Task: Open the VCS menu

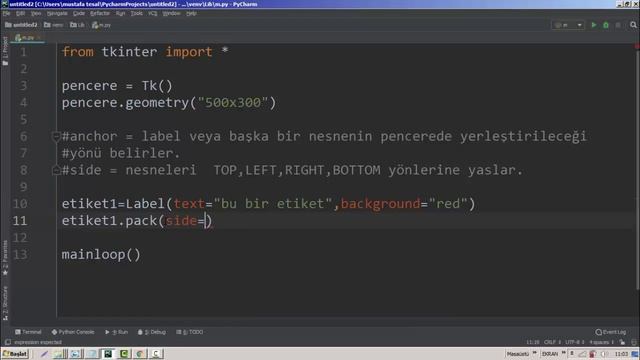Action: point(153,13)
